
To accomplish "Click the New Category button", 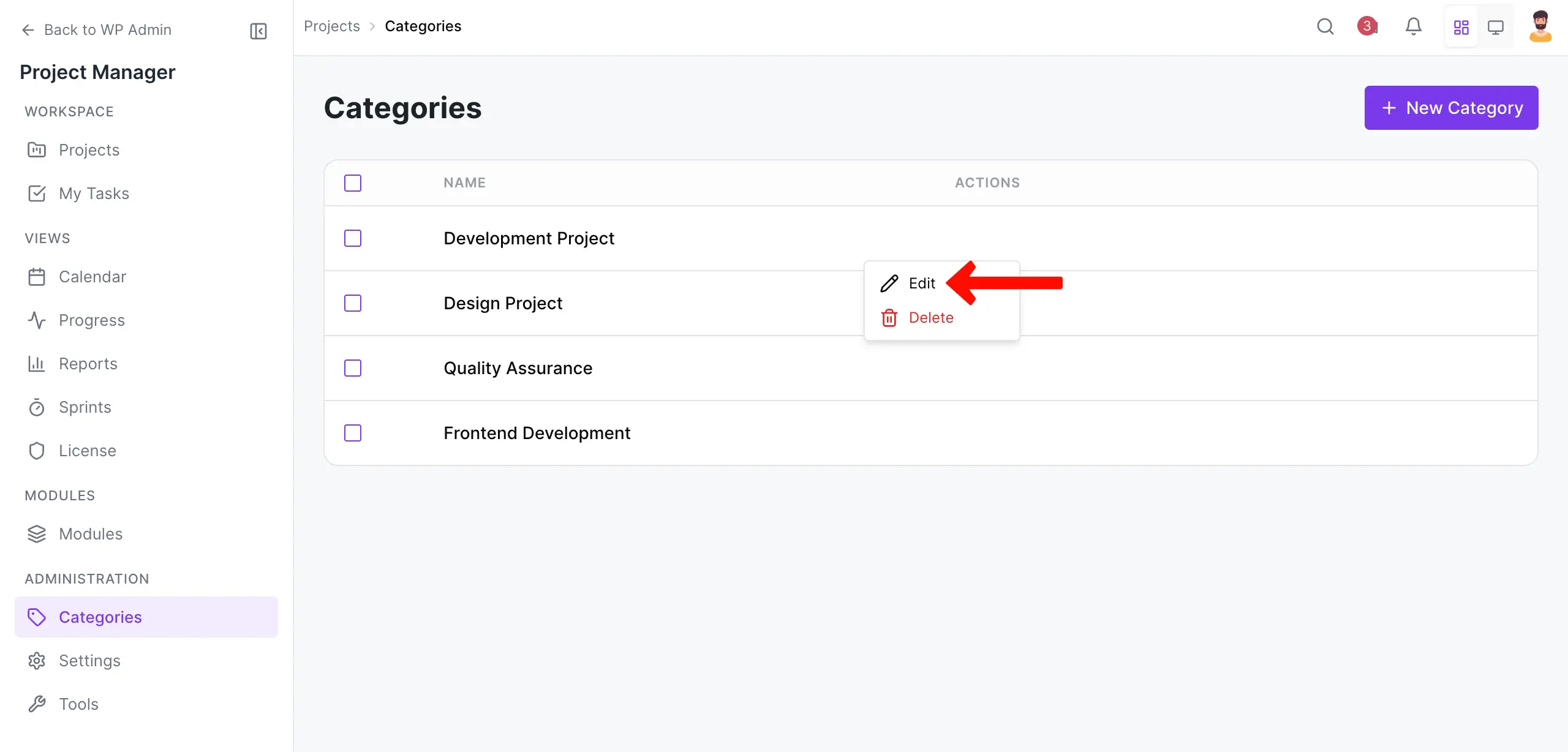I will tap(1452, 107).
